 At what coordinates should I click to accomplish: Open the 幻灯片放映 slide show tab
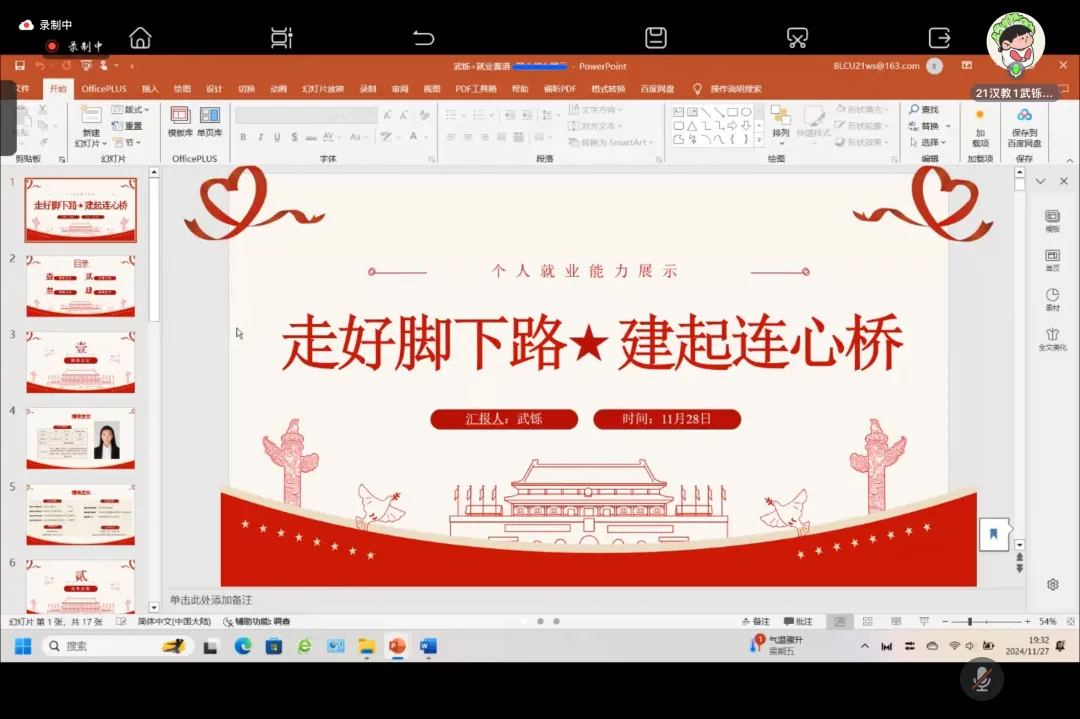[323, 89]
